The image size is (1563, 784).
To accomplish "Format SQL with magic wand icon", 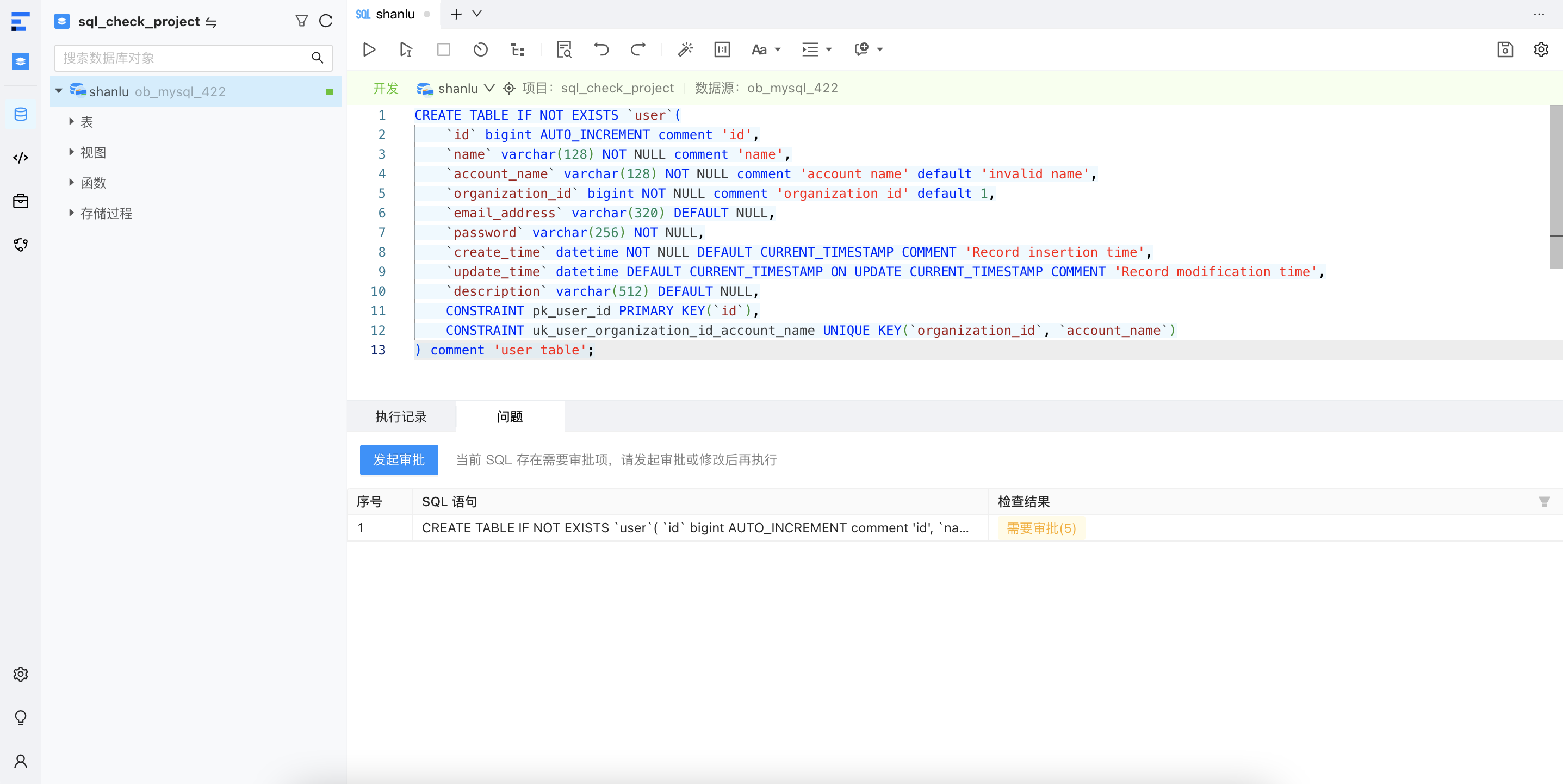I will pos(685,49).
